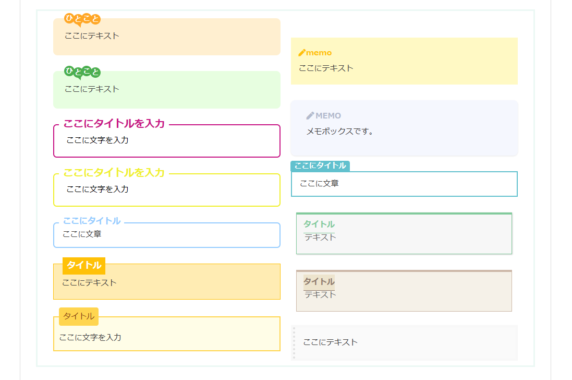Click the teal ここにタイトル tab label
Image resolution: width=572 pixels, height=380 pixels.
(320, 166)
